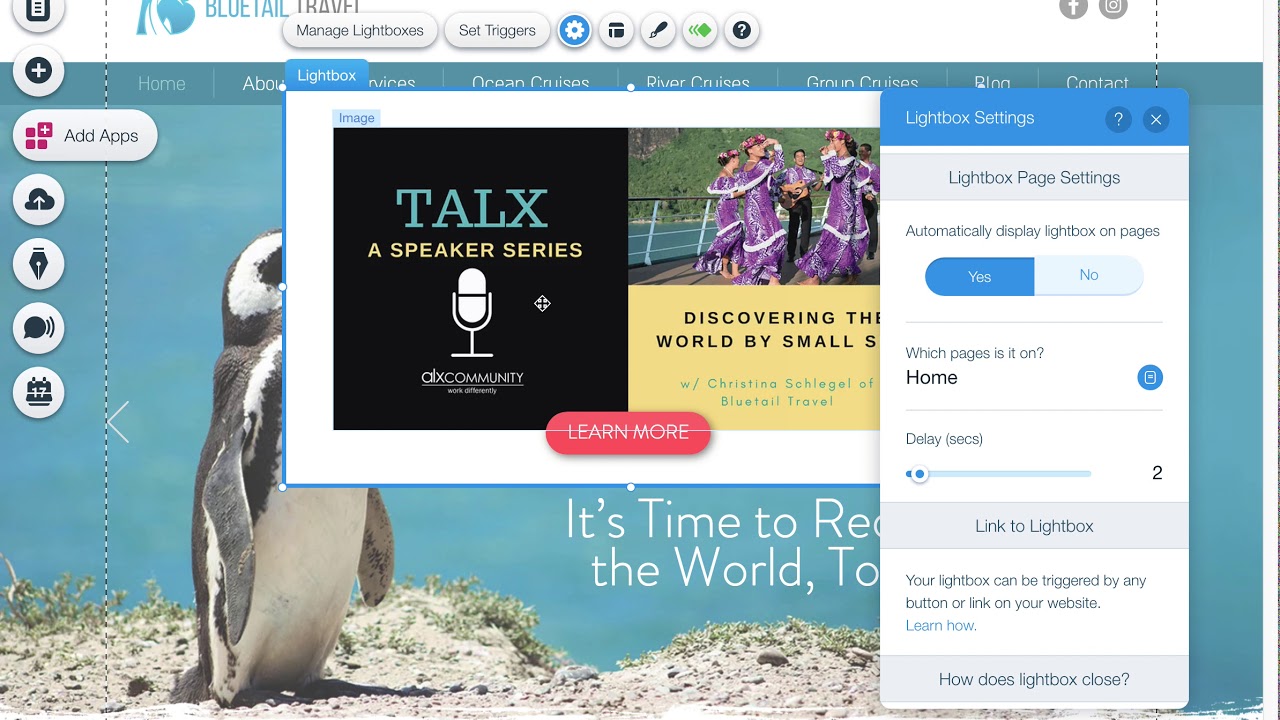Open the page selector icon beside Home

coord(1150,377)
